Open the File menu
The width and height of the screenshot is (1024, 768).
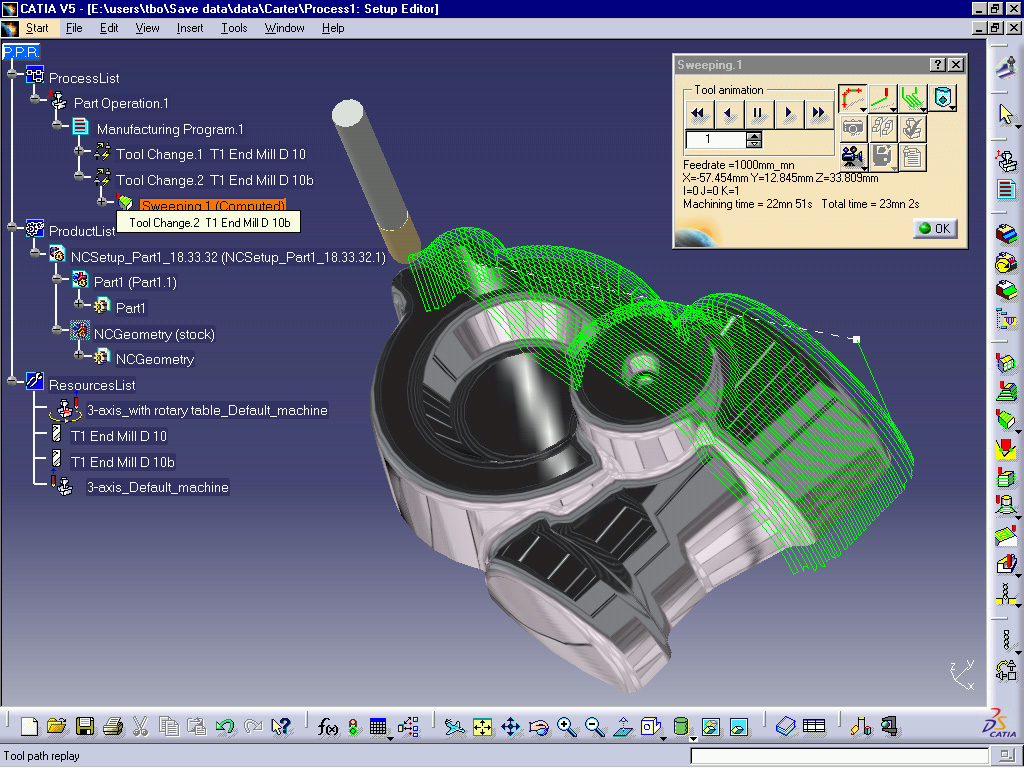(74, 28)
